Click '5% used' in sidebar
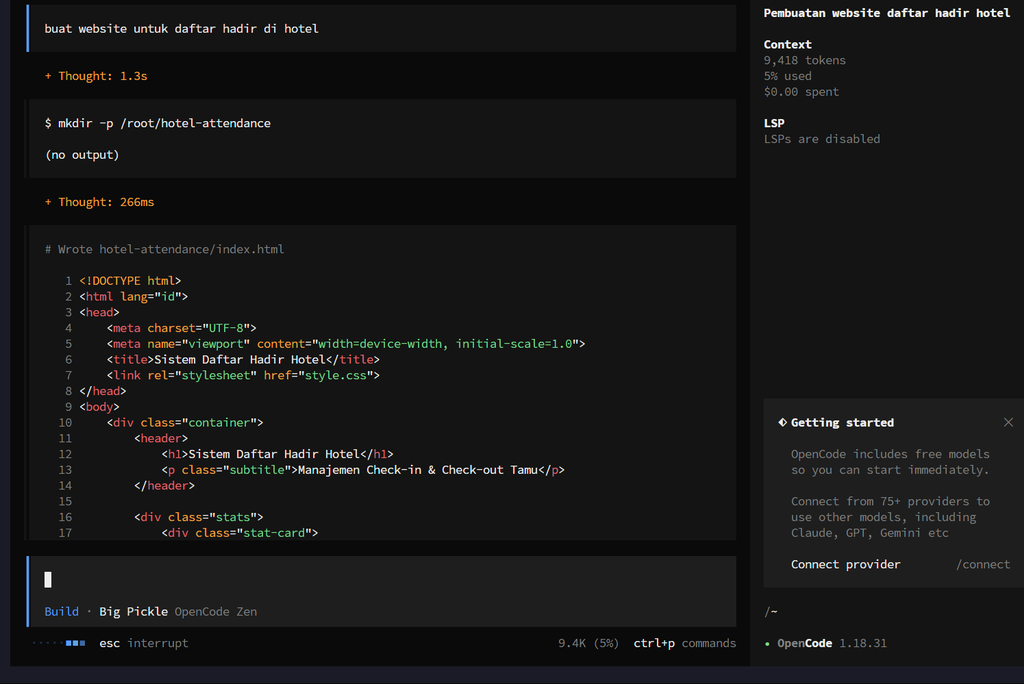Viewport: 1024px width, 684px height. click(x=788, y=76)
